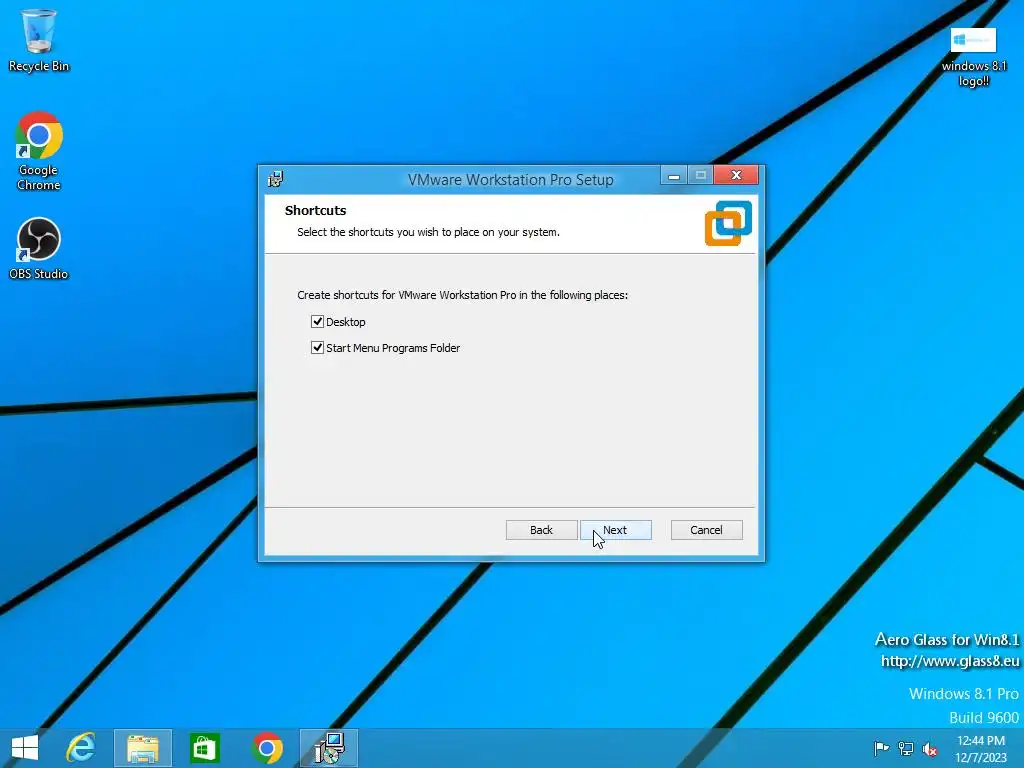Image resolution: width=1024 pixels, height=768 pixels.
Task: Click the installer icon in the setup title bar
Action: tap(276, 179)
